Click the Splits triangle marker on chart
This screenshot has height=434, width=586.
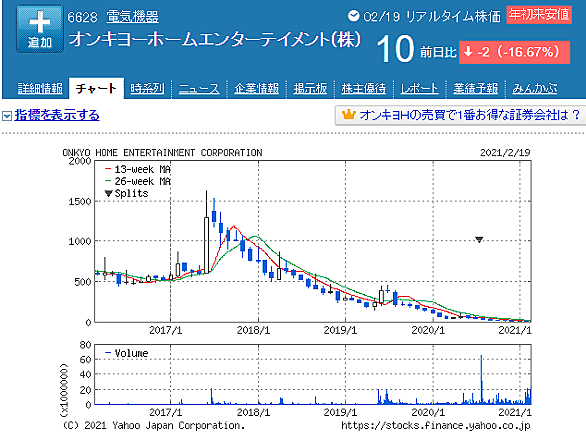pos(479,239)
